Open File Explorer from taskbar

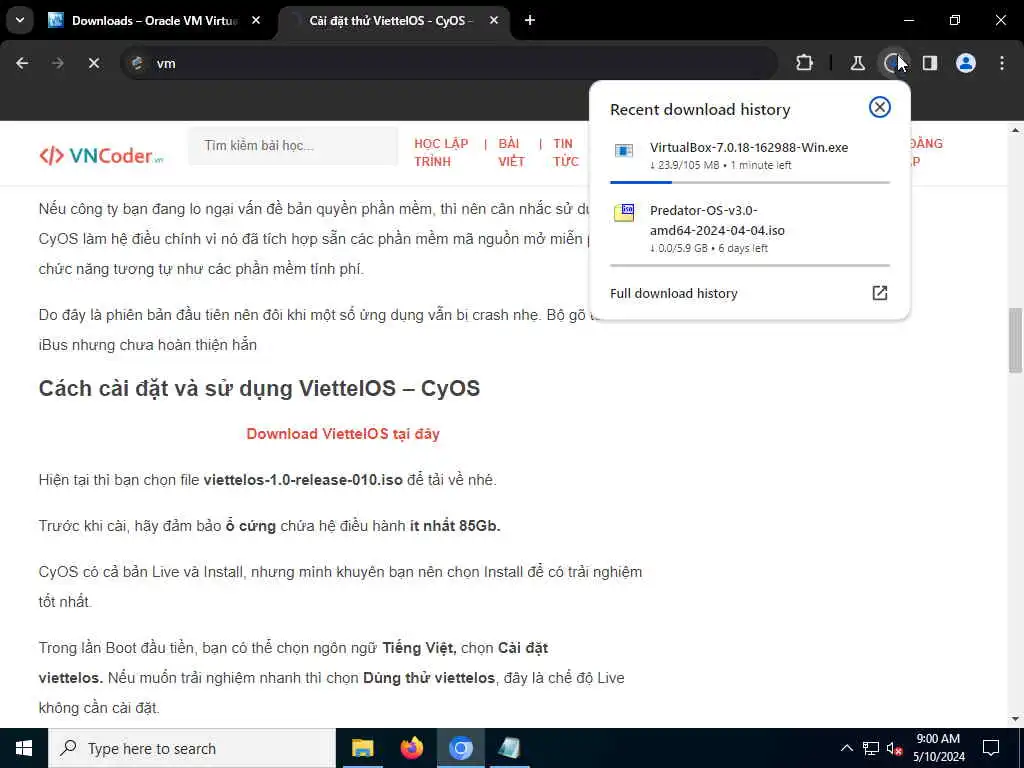click(x=362, y=748)
